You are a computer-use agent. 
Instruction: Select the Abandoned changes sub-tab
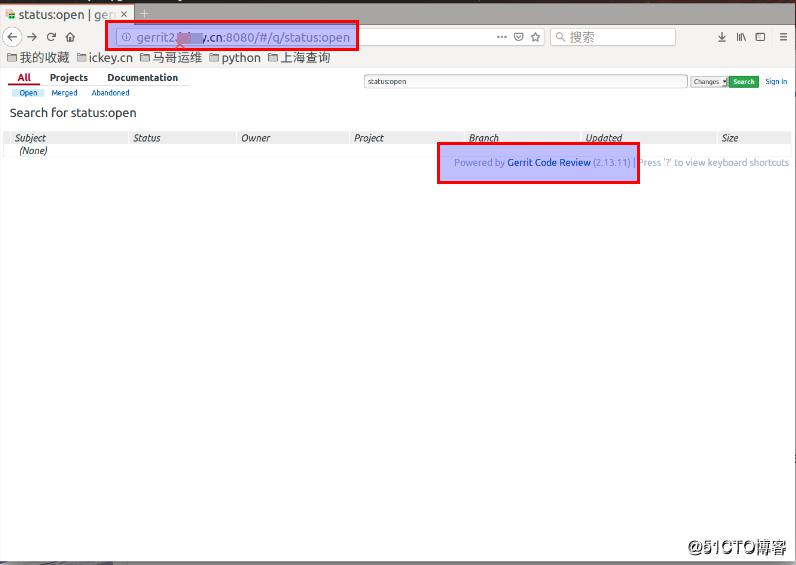click(x=110, y=93)
